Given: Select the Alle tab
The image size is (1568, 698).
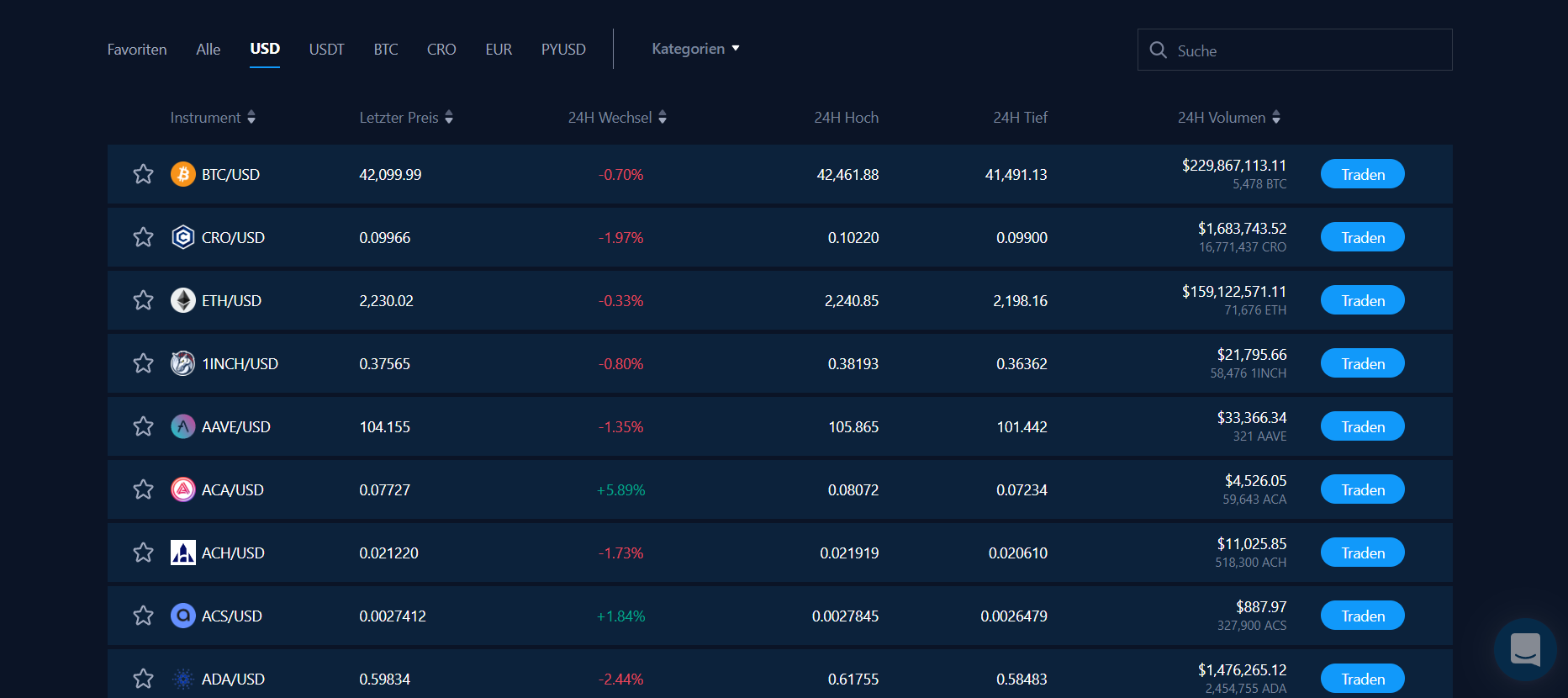Looking at the screenshot, I should click(x=209, y=50).
